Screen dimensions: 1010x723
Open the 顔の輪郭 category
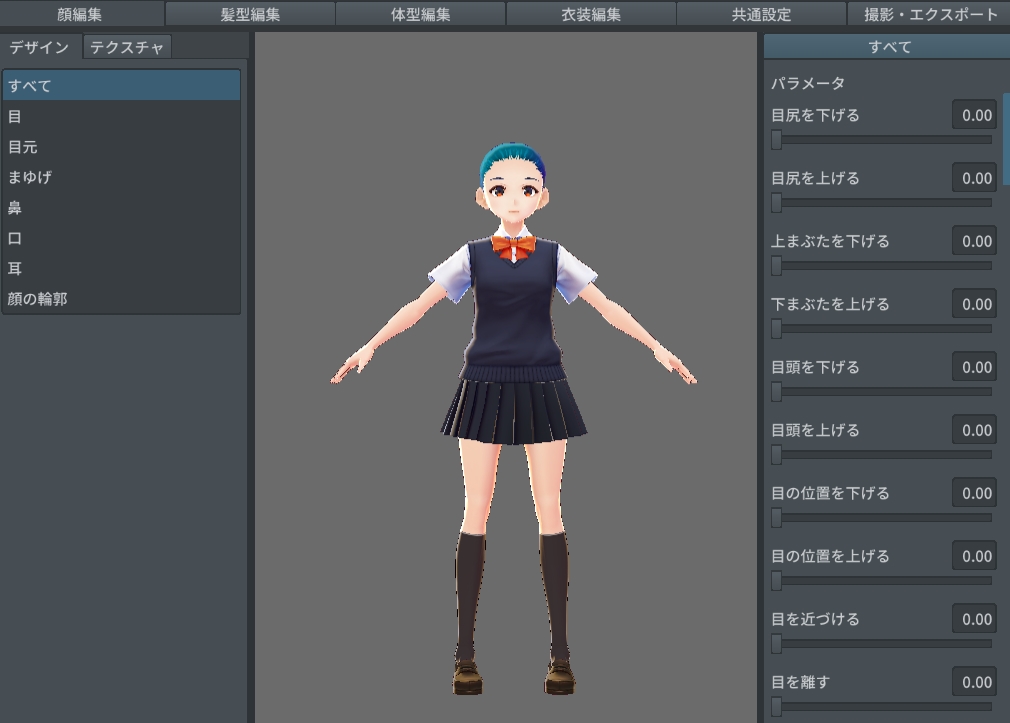(121, 299)
